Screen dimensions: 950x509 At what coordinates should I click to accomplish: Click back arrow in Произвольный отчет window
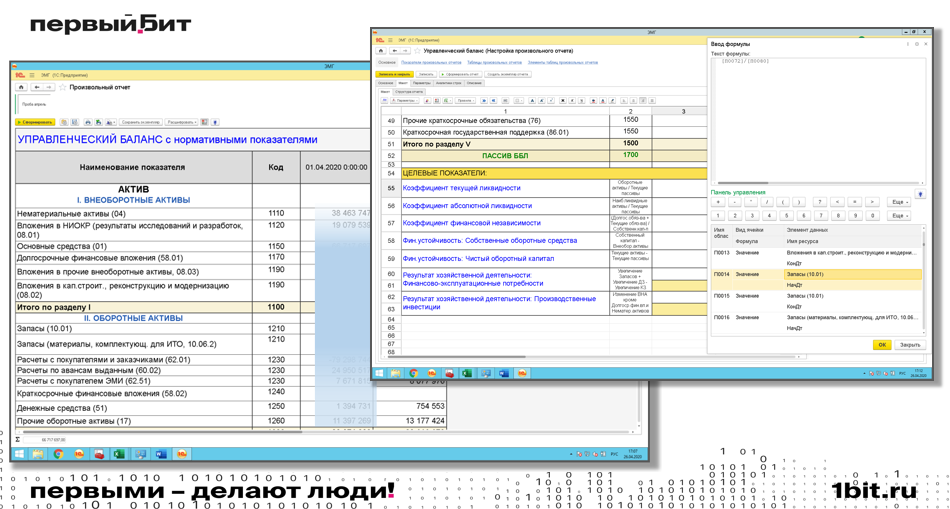37,87
